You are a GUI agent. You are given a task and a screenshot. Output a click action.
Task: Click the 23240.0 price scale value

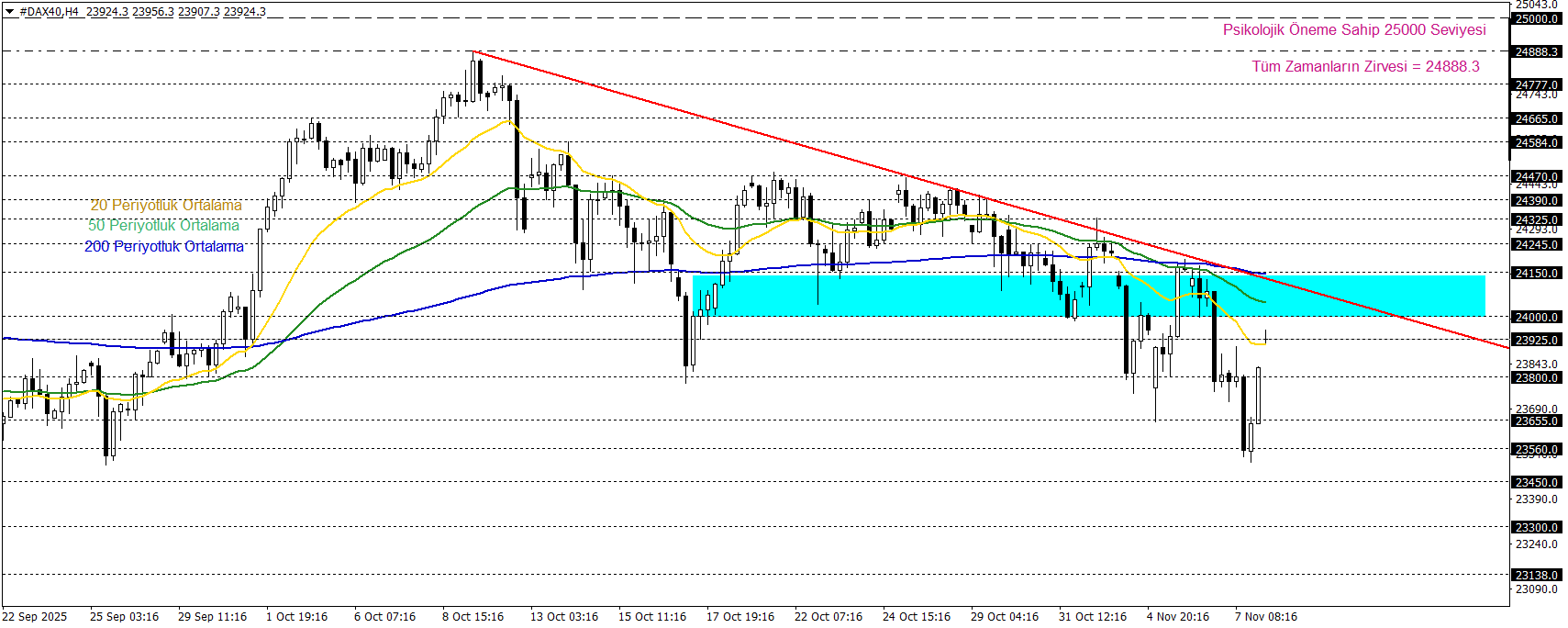point(1537,544)
